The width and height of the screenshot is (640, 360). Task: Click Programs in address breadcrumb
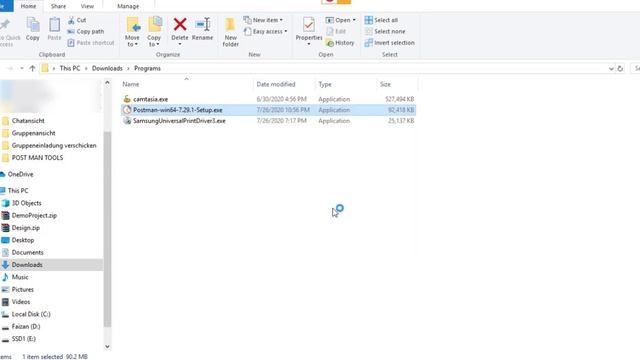[147, 68]
